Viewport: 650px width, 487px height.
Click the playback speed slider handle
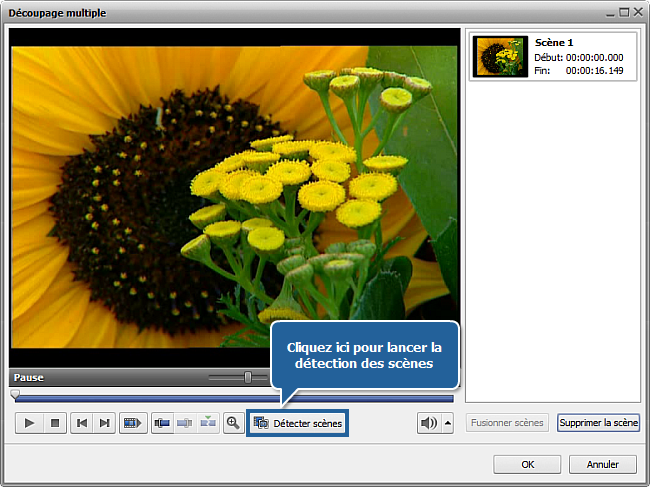point(248,377)
